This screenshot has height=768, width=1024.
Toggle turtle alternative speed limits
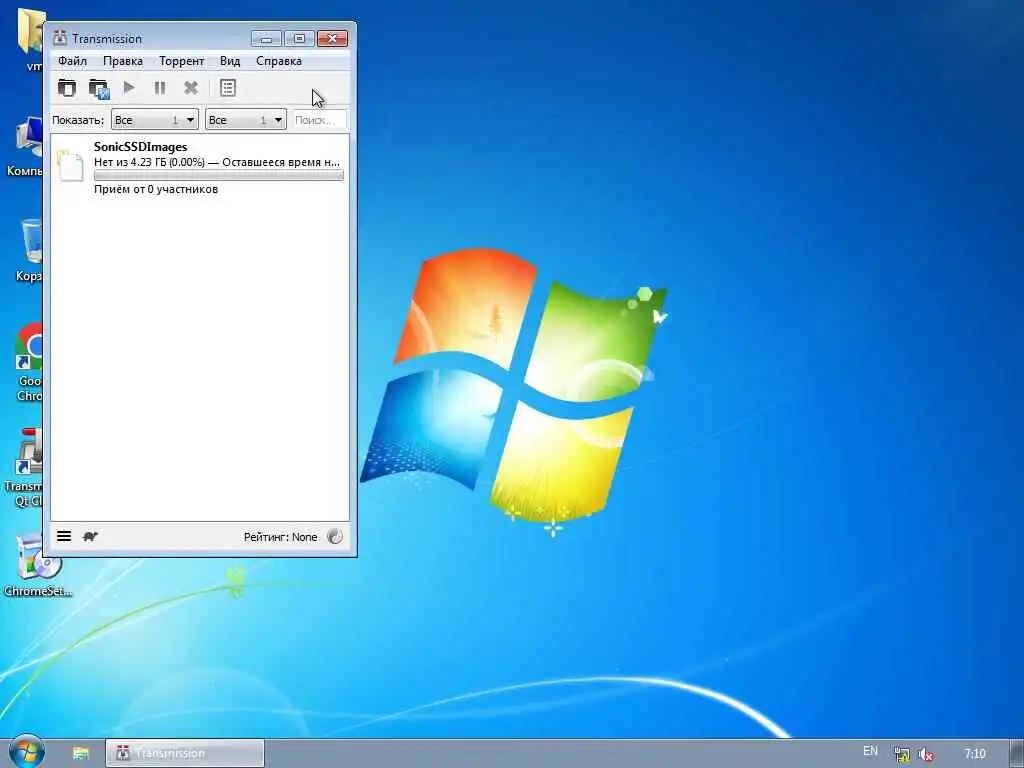pos(90,536)
